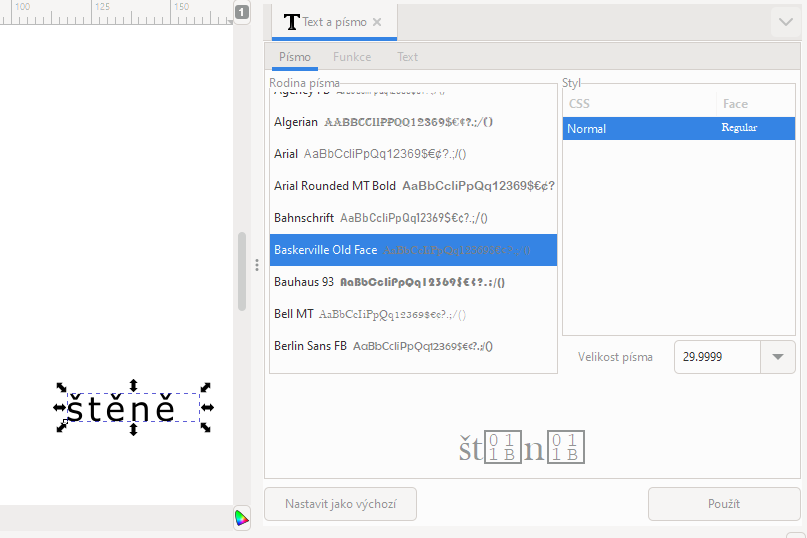This screenshot has width=807, height=538.
Task: Select Bell MT font family
Action: click(413, 314)
